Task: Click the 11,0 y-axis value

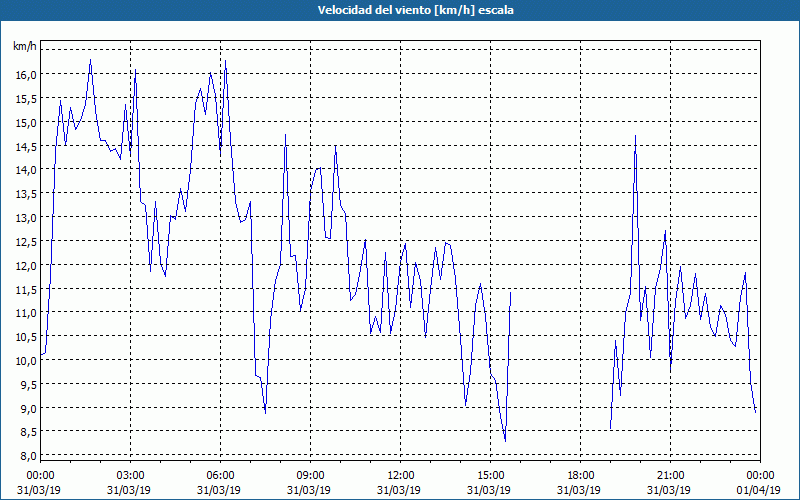Action: (x=25, y=313)
